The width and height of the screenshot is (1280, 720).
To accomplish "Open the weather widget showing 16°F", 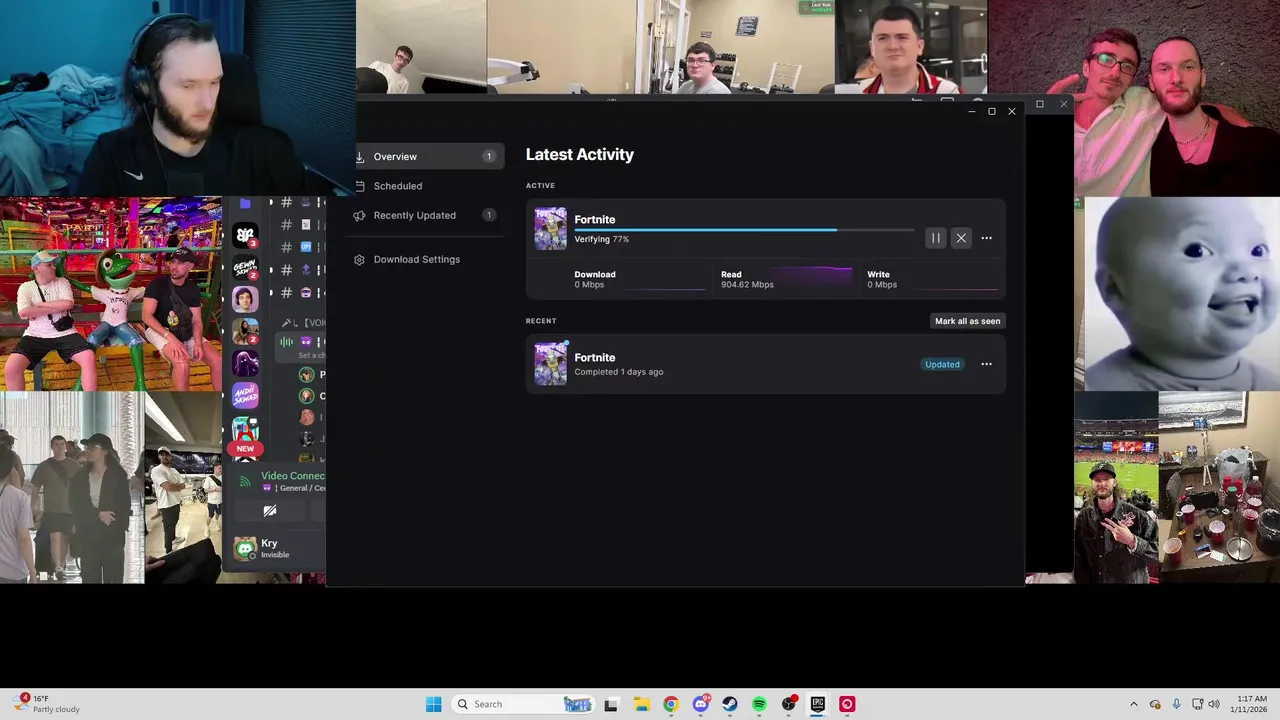I will click(48, 704).
